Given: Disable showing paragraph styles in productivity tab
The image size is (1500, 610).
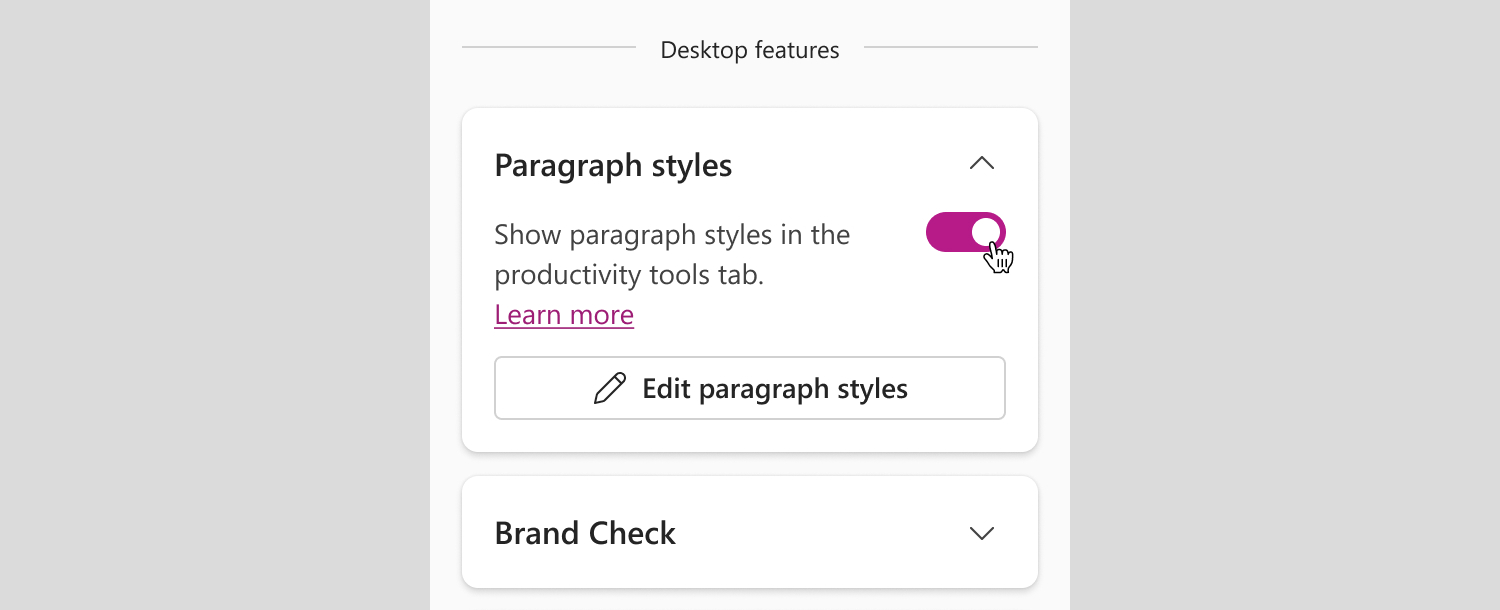Looking at the screenshot, I should click(966, 232).
